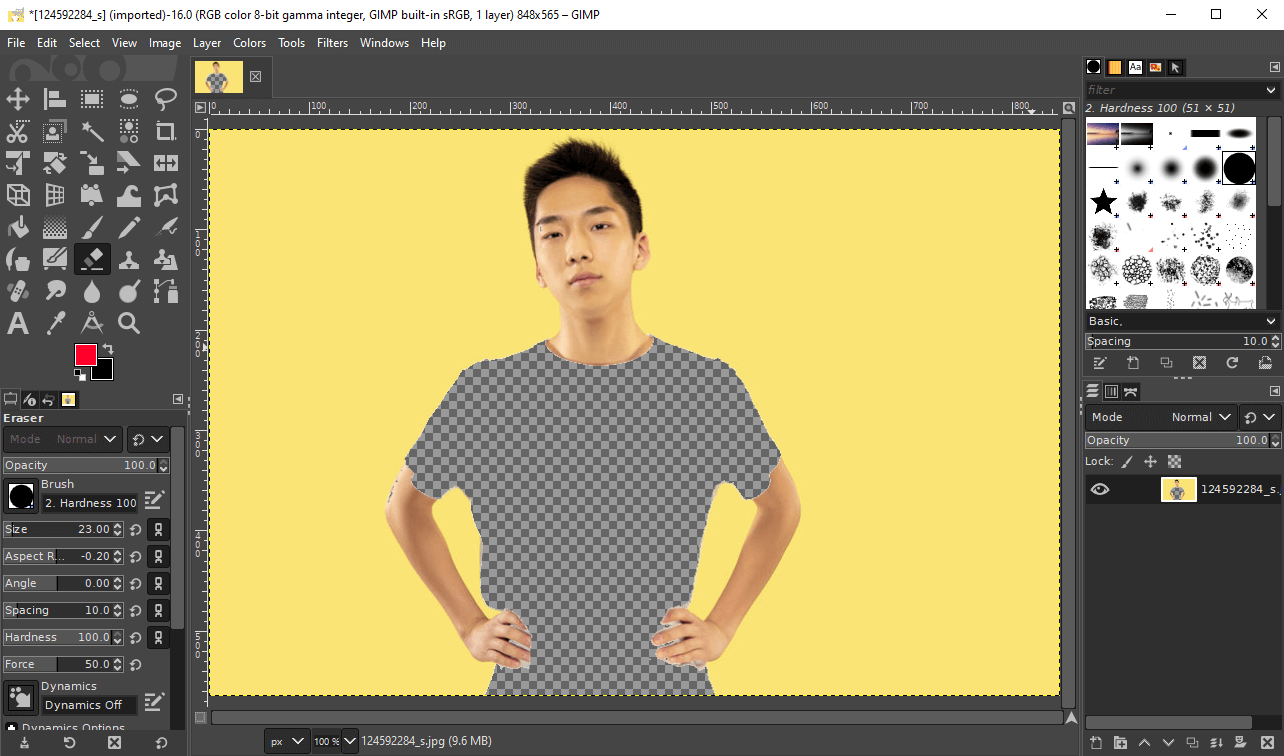Toggle lock pixels brush icon in Layers
This screenshot has width=1284, height=756.
coord(1127,462)
